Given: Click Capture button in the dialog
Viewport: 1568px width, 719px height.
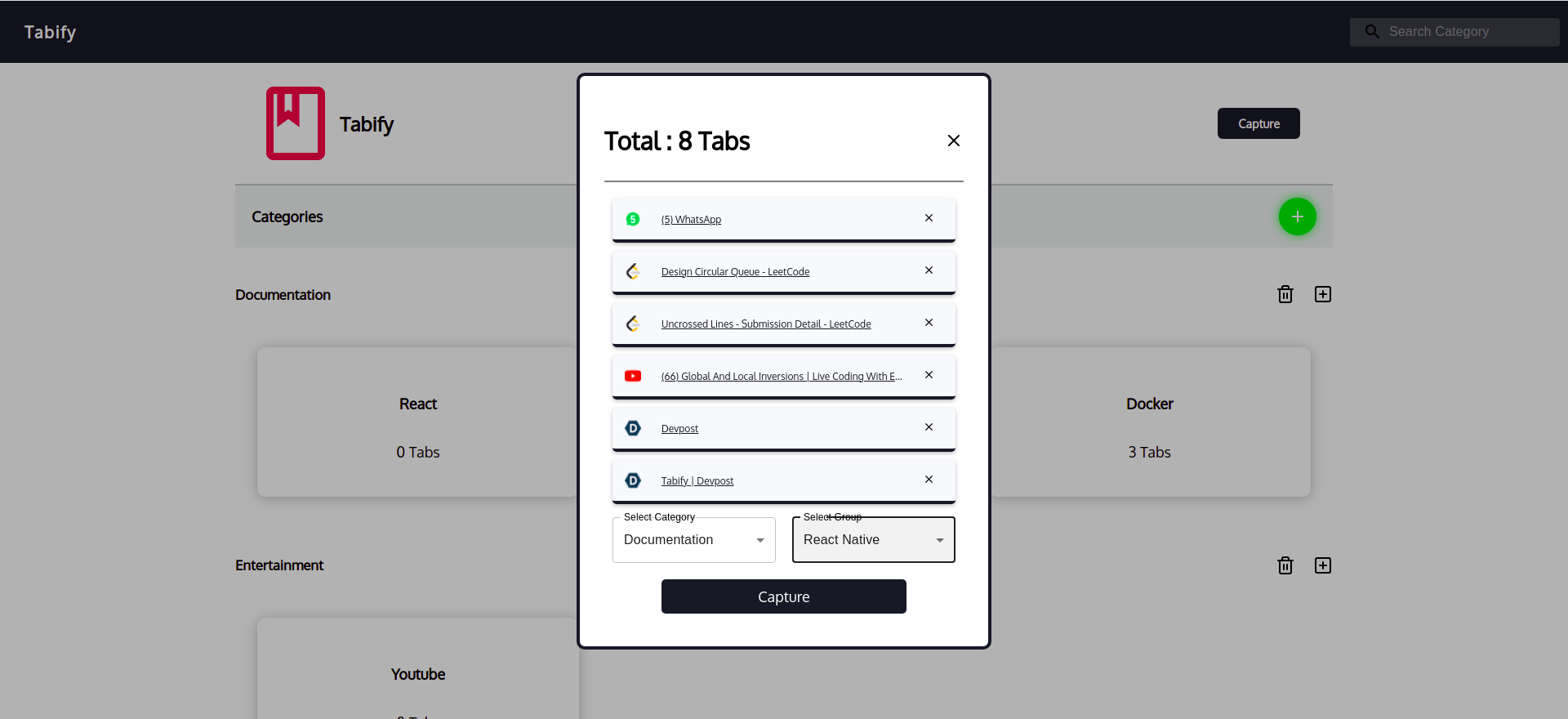Looking at the screenshot, I should click(784, 596).
